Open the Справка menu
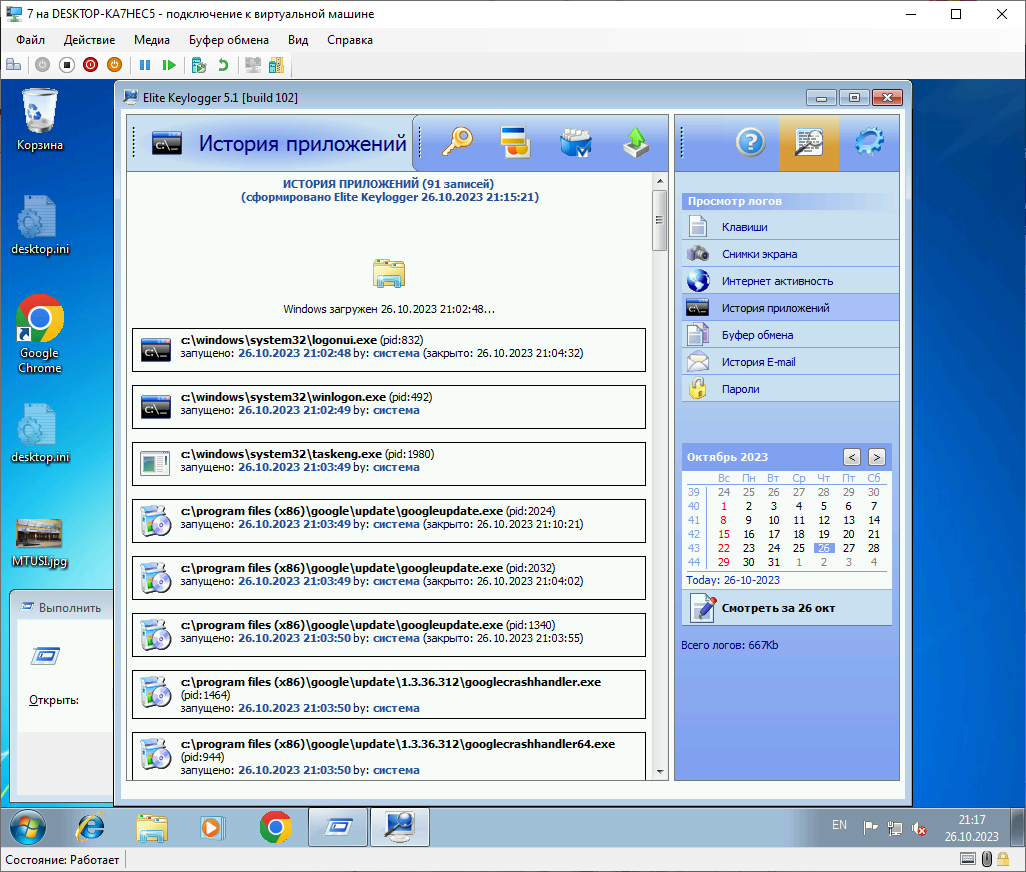The image size is (1026, 872). click(x=350, y=40)
